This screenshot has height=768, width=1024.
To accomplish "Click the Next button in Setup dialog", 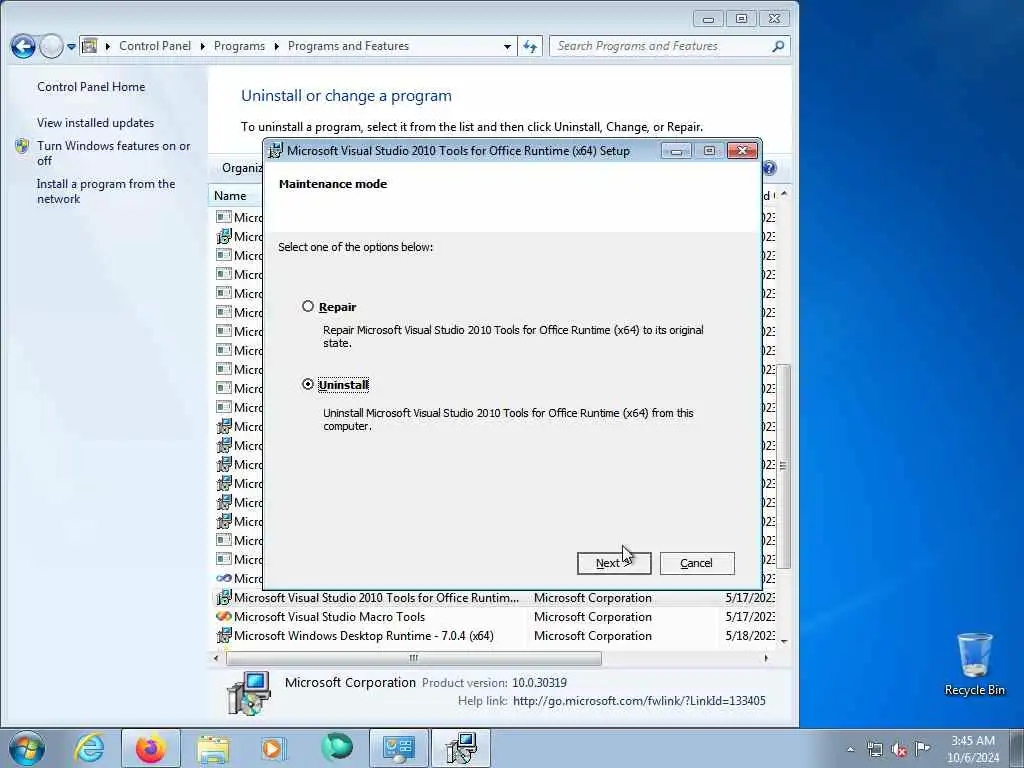I will (614, 563).
